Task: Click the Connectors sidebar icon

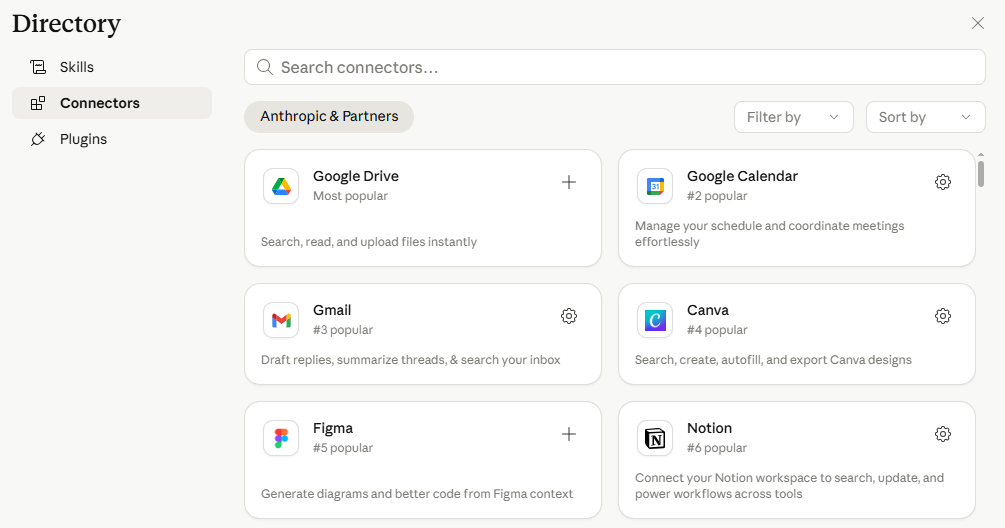Action: 38,103
